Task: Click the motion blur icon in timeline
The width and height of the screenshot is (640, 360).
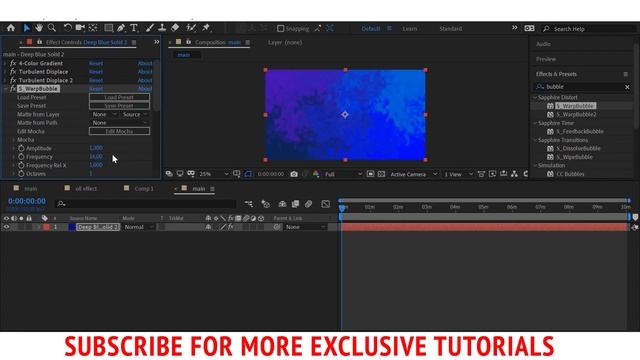Action: [x=309, y=204]
